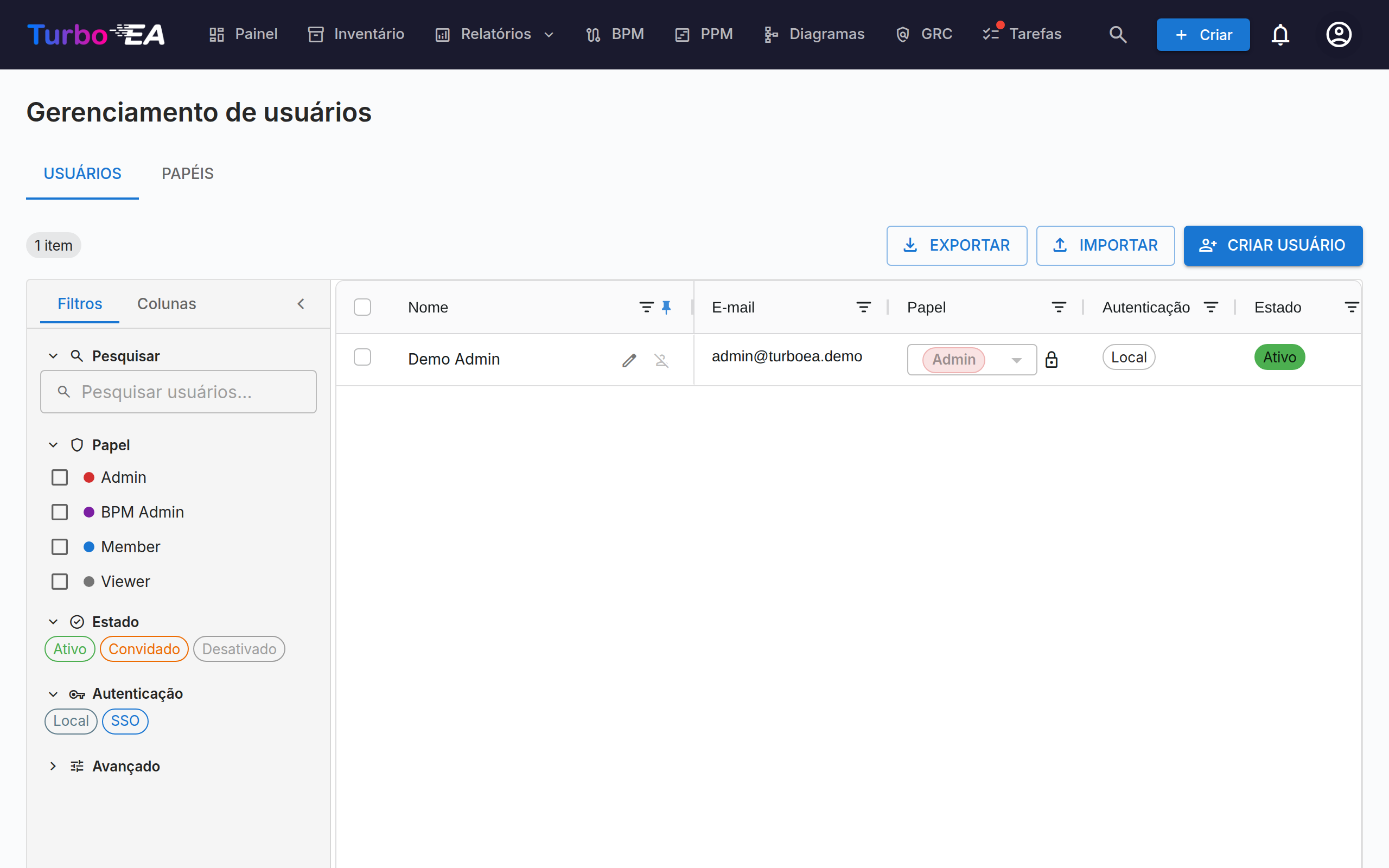The image size is (1389, 868).
Task: Select the Demo Admin row checkbox
Action: click(x=362, y=357)
